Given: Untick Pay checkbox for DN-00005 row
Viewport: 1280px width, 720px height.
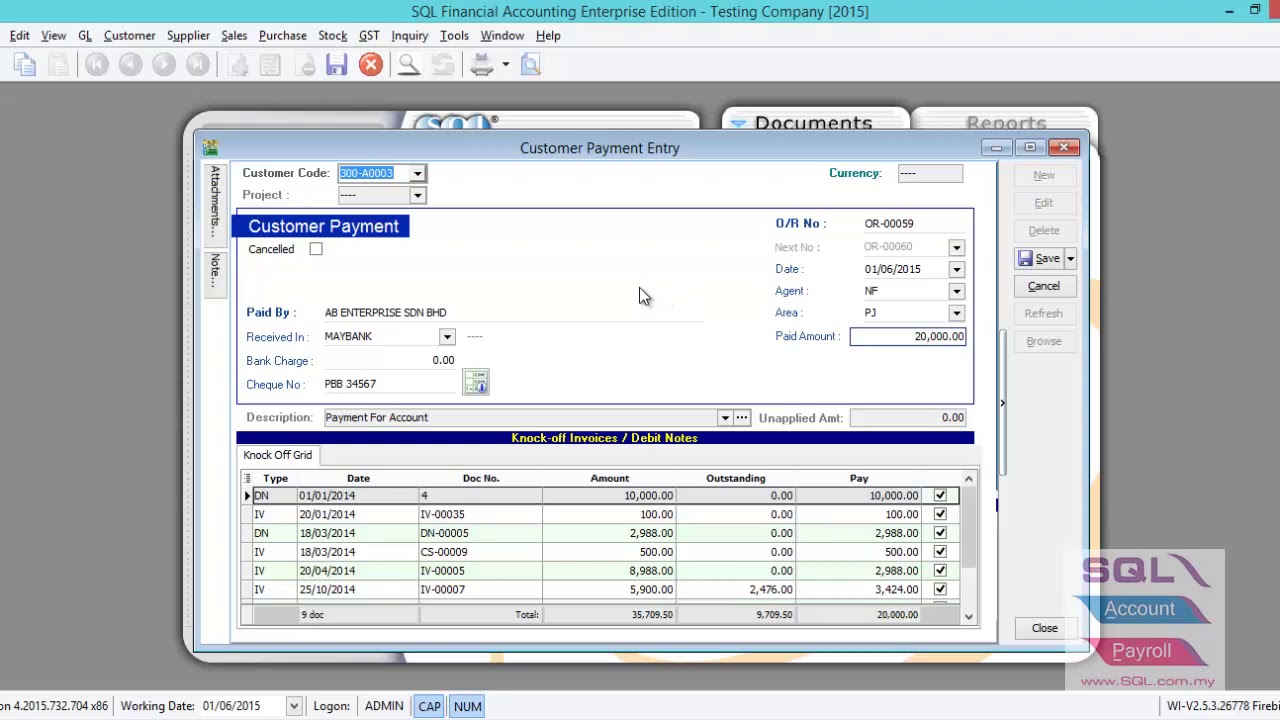Looking at the screenshot, I should click(940, 533).
